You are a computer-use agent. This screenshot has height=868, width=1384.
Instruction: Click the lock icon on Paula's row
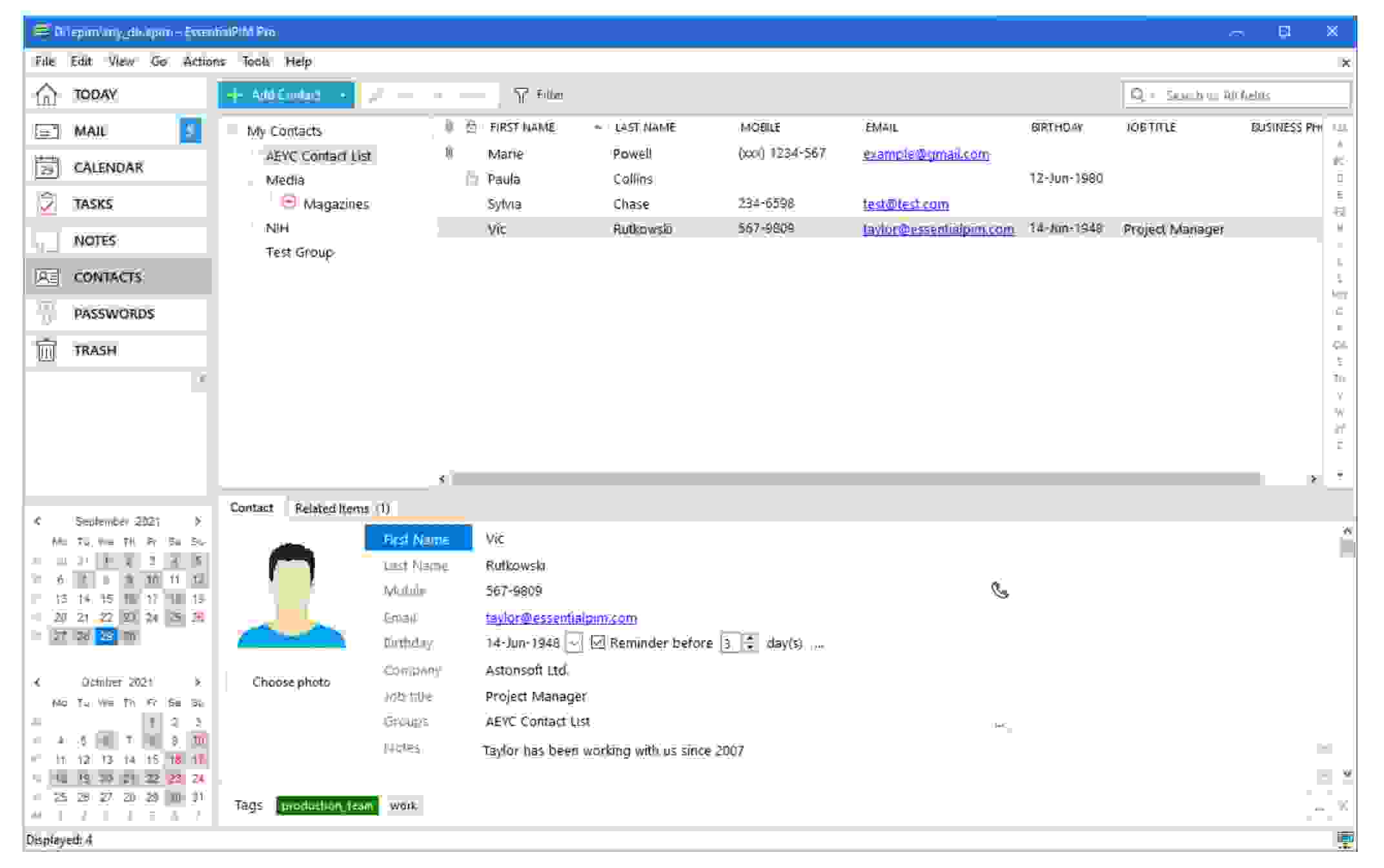coord(472,179)
